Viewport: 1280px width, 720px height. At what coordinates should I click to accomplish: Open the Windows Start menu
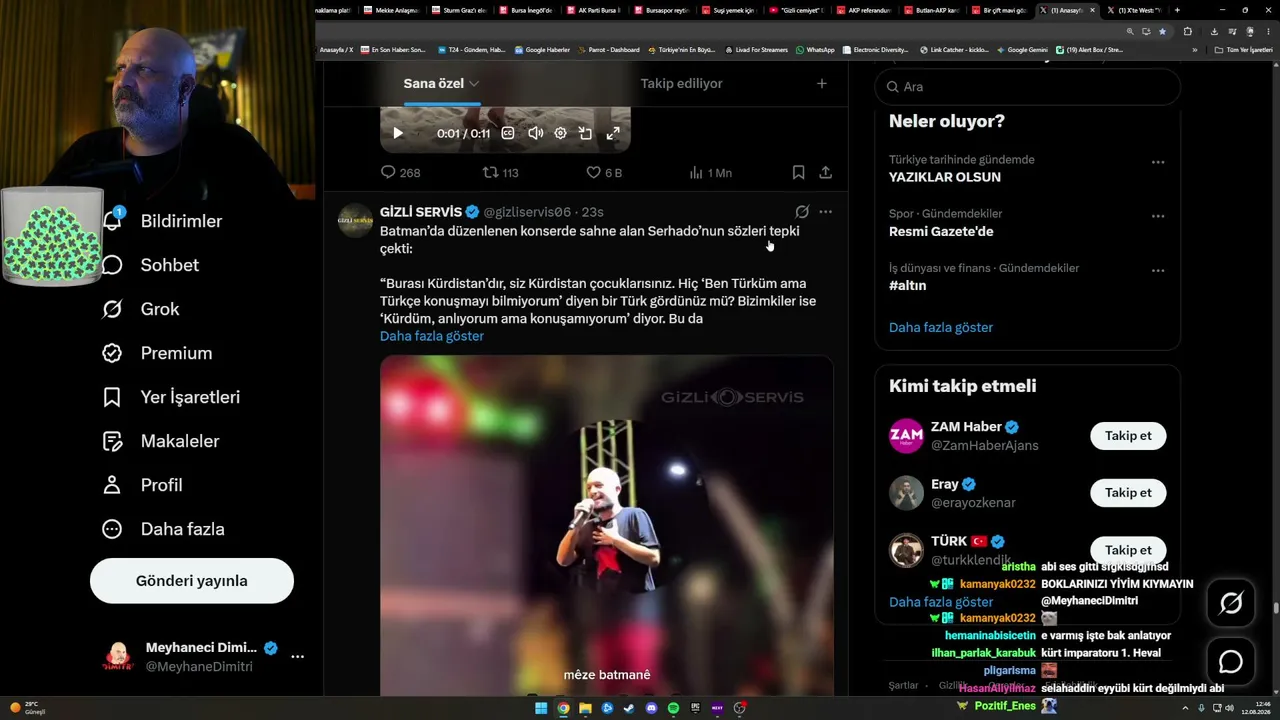pyautogui.click(x=541, y=708)
